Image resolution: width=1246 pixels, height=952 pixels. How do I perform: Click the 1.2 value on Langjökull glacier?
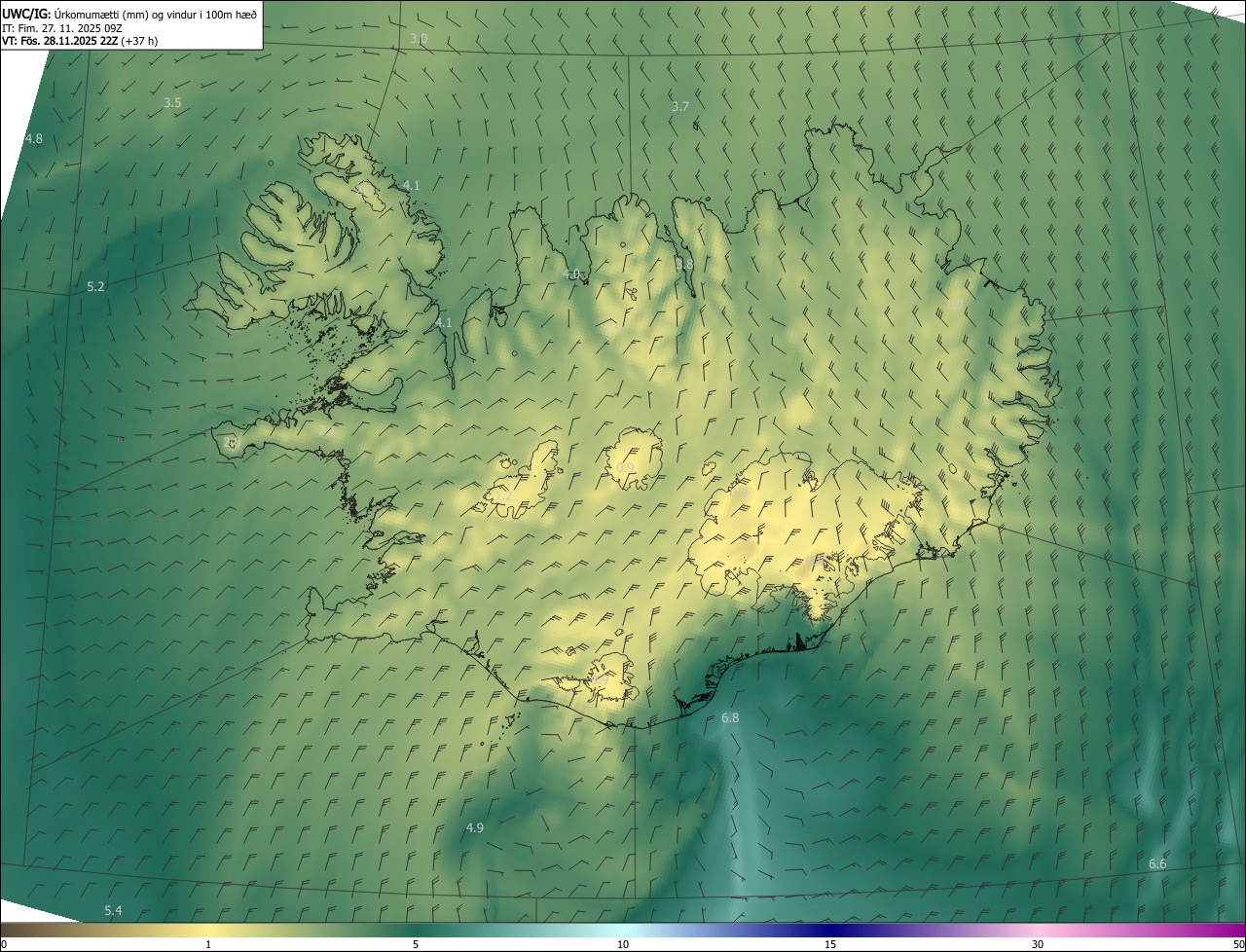(x=503, y=495)
